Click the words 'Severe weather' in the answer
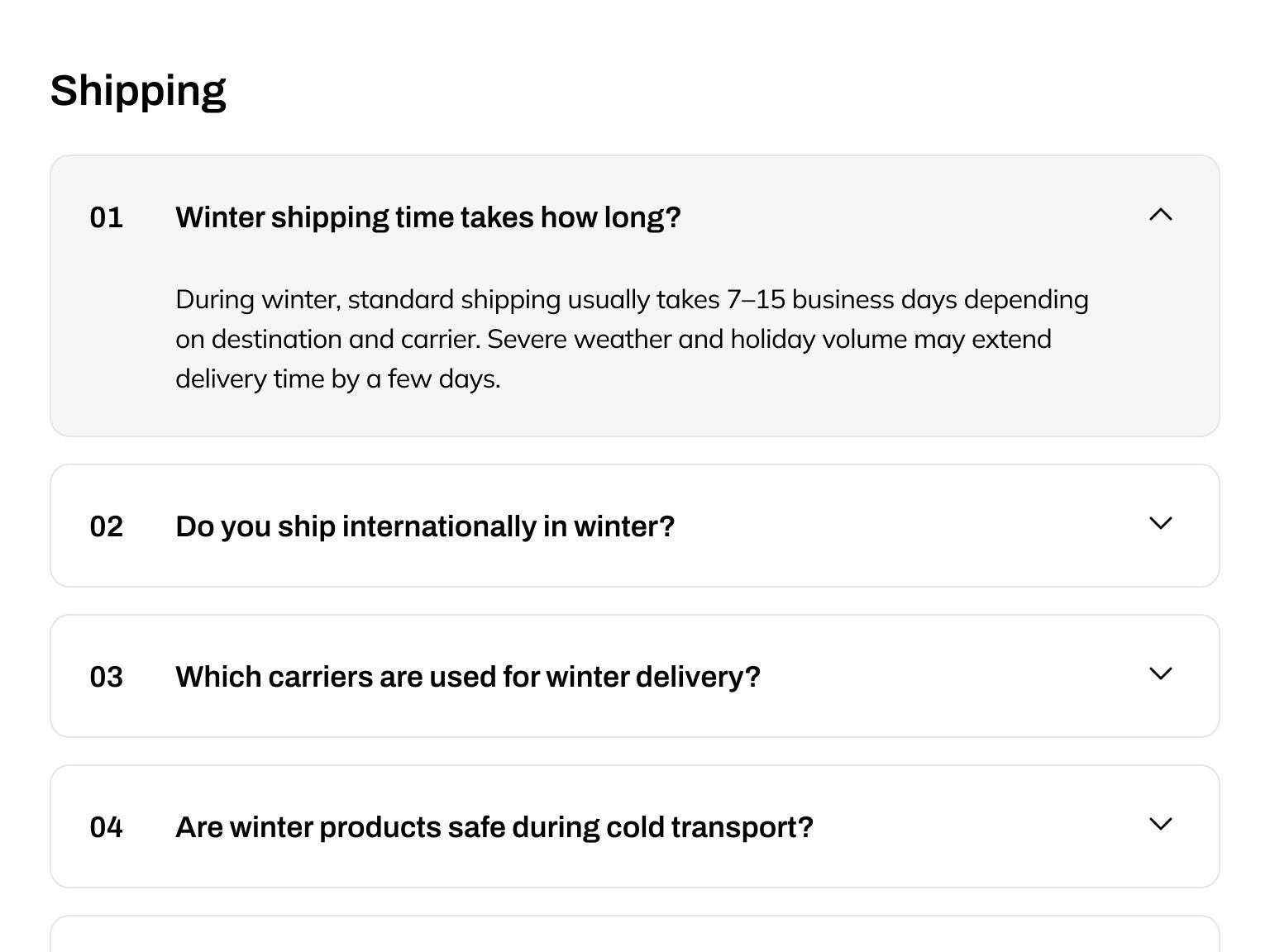 [576, 339]
